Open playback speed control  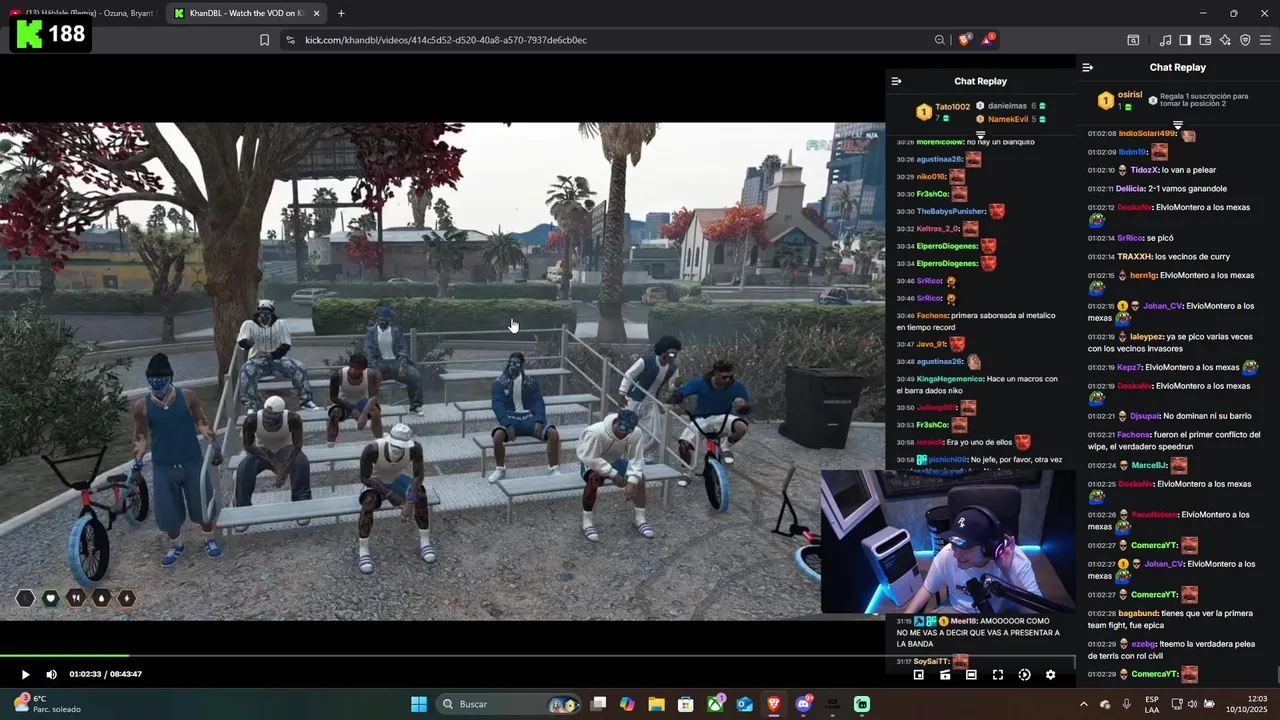(x=1024, y=675)
